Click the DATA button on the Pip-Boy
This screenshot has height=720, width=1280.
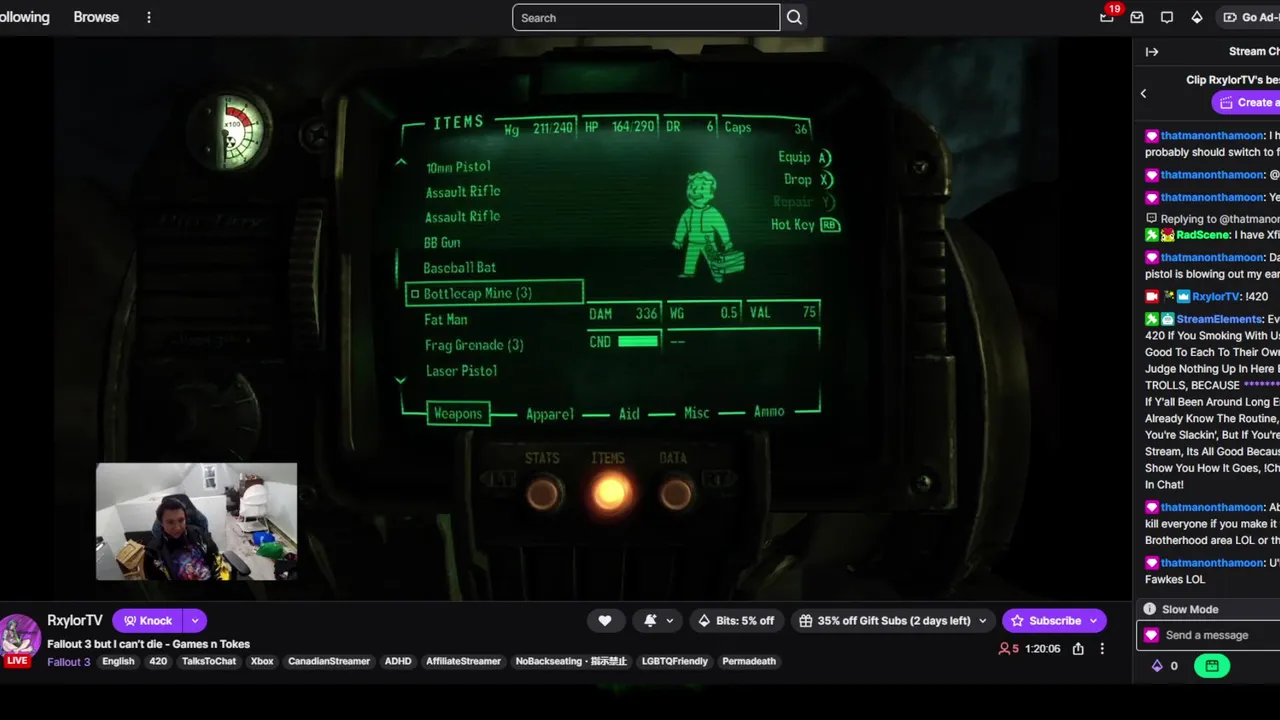click(676, 492)
